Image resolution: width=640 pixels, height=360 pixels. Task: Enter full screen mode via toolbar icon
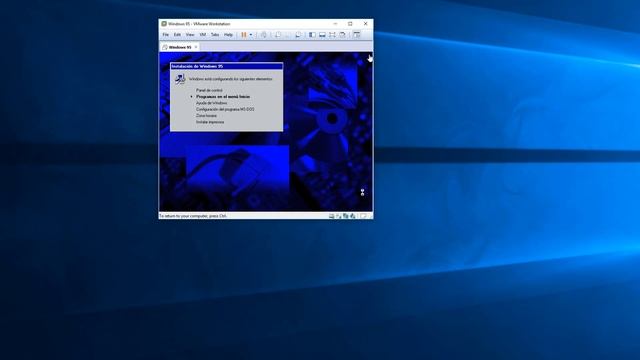[x=332, y=35]
